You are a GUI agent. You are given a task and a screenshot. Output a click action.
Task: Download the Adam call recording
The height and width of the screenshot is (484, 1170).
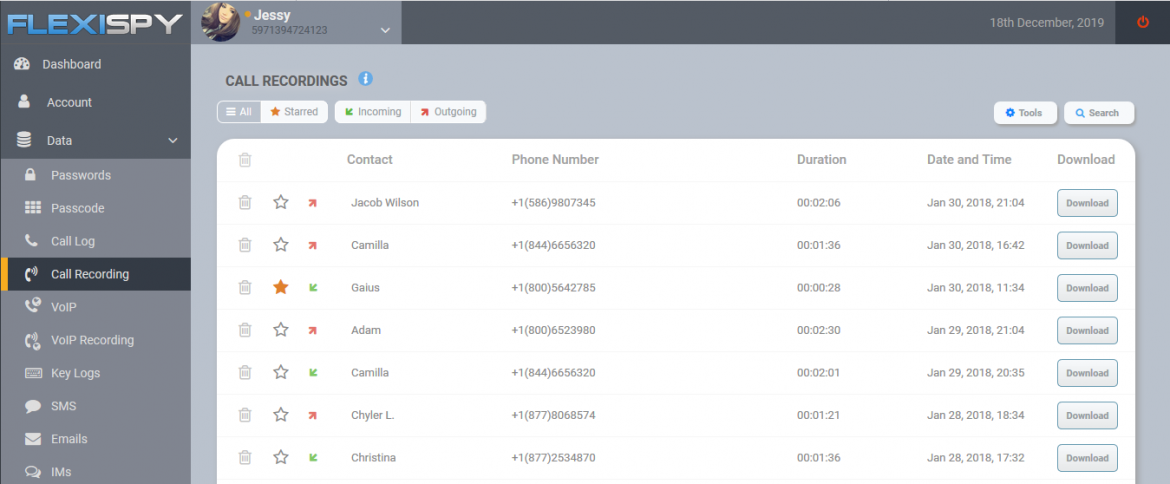pyautogui.click(x=1087, y=330)
